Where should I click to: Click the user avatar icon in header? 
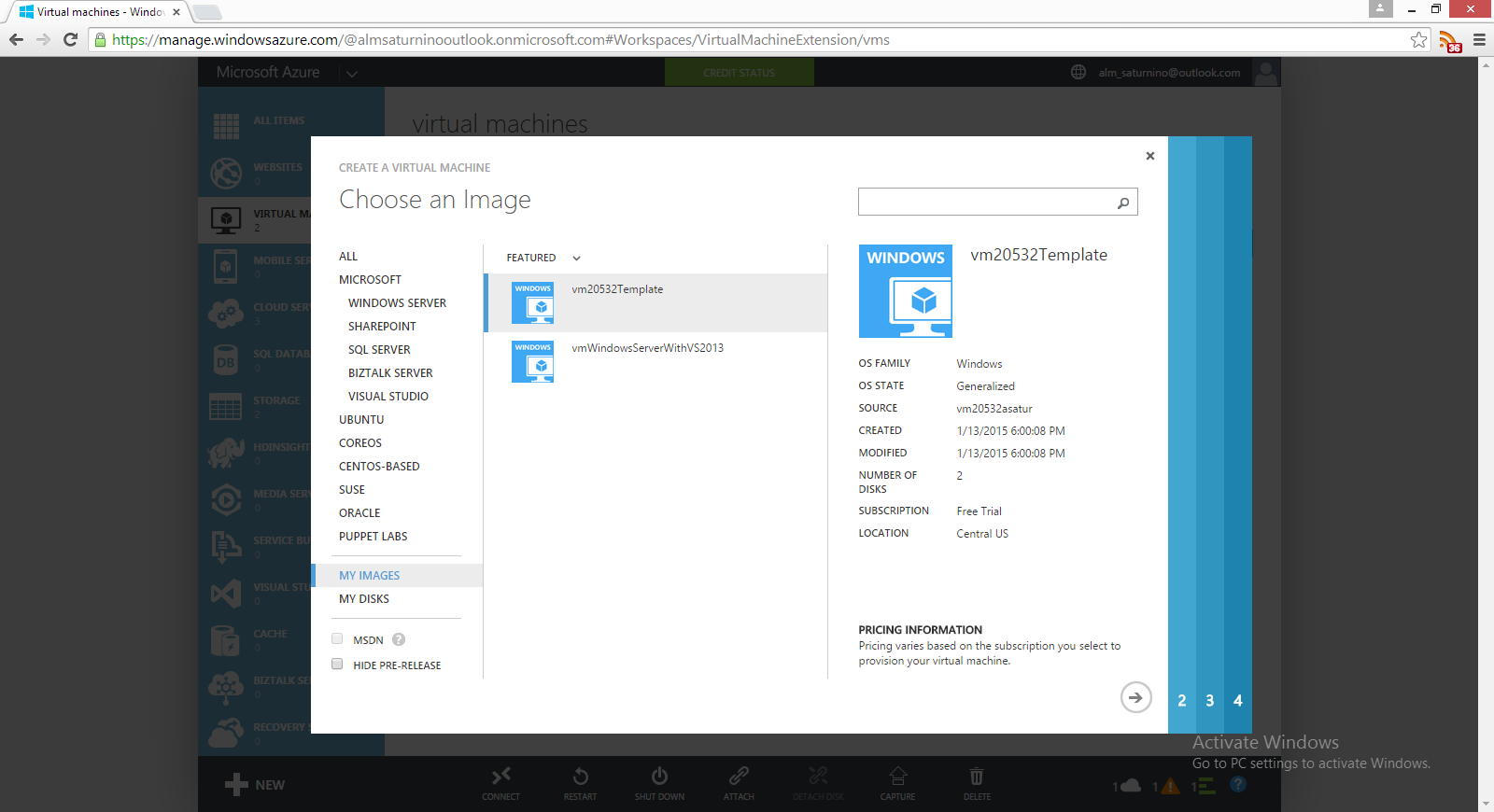[1266, 73]
